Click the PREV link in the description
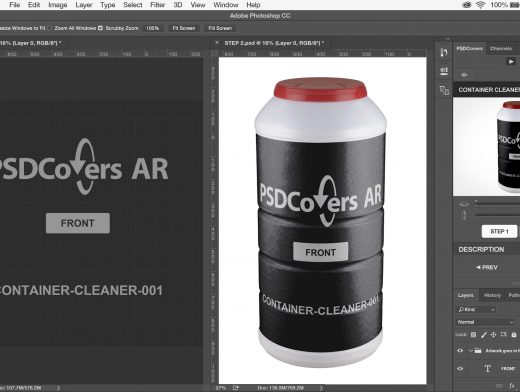 pos(487,267)
